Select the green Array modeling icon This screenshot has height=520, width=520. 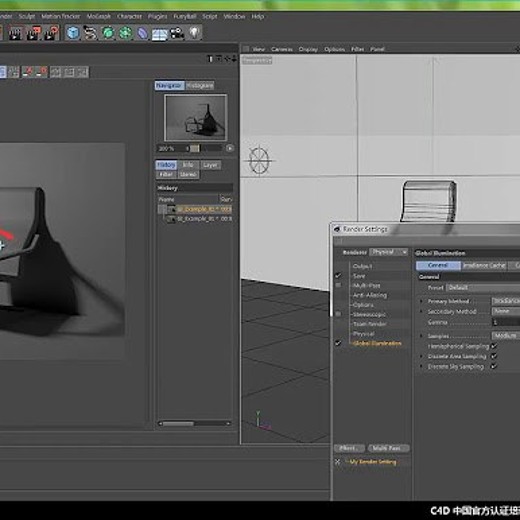click(x=125, y=33)
